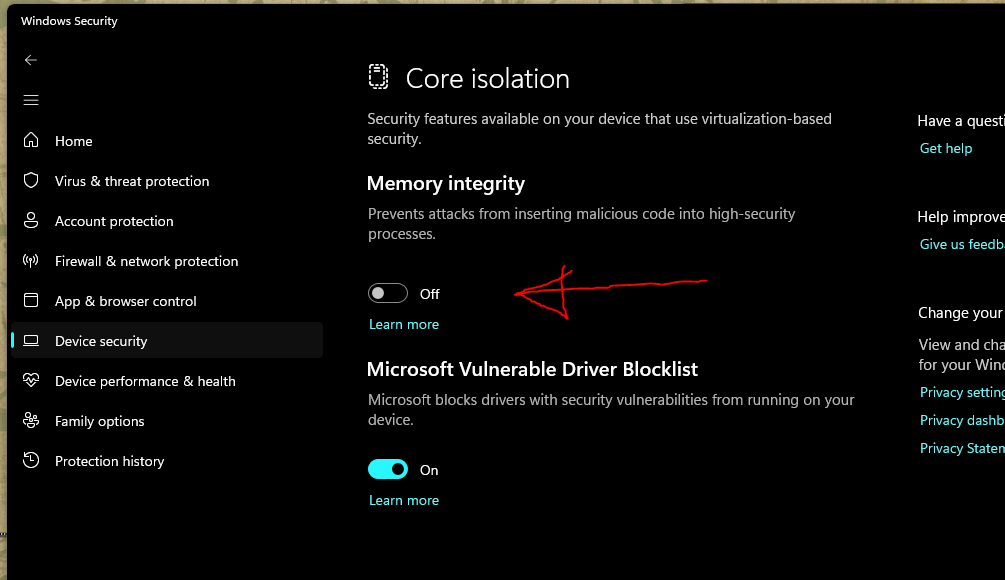Select the Family options people icon
This screenshot has width=1005, height=580.
coord(31,420)
